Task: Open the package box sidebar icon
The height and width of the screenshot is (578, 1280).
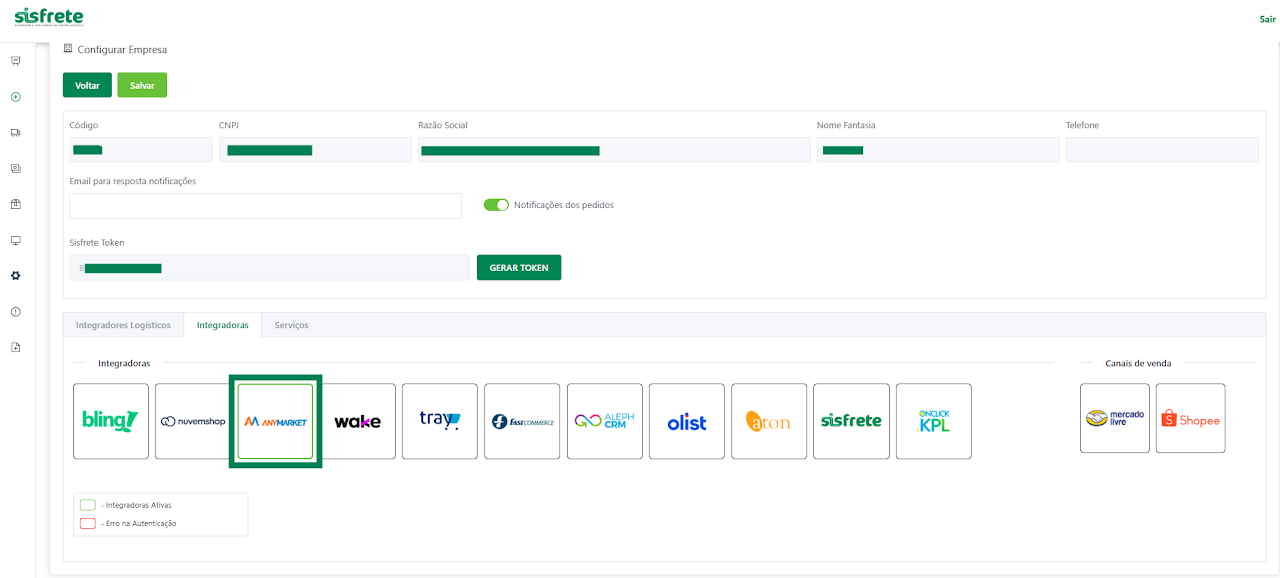Action: pos(15,204)
